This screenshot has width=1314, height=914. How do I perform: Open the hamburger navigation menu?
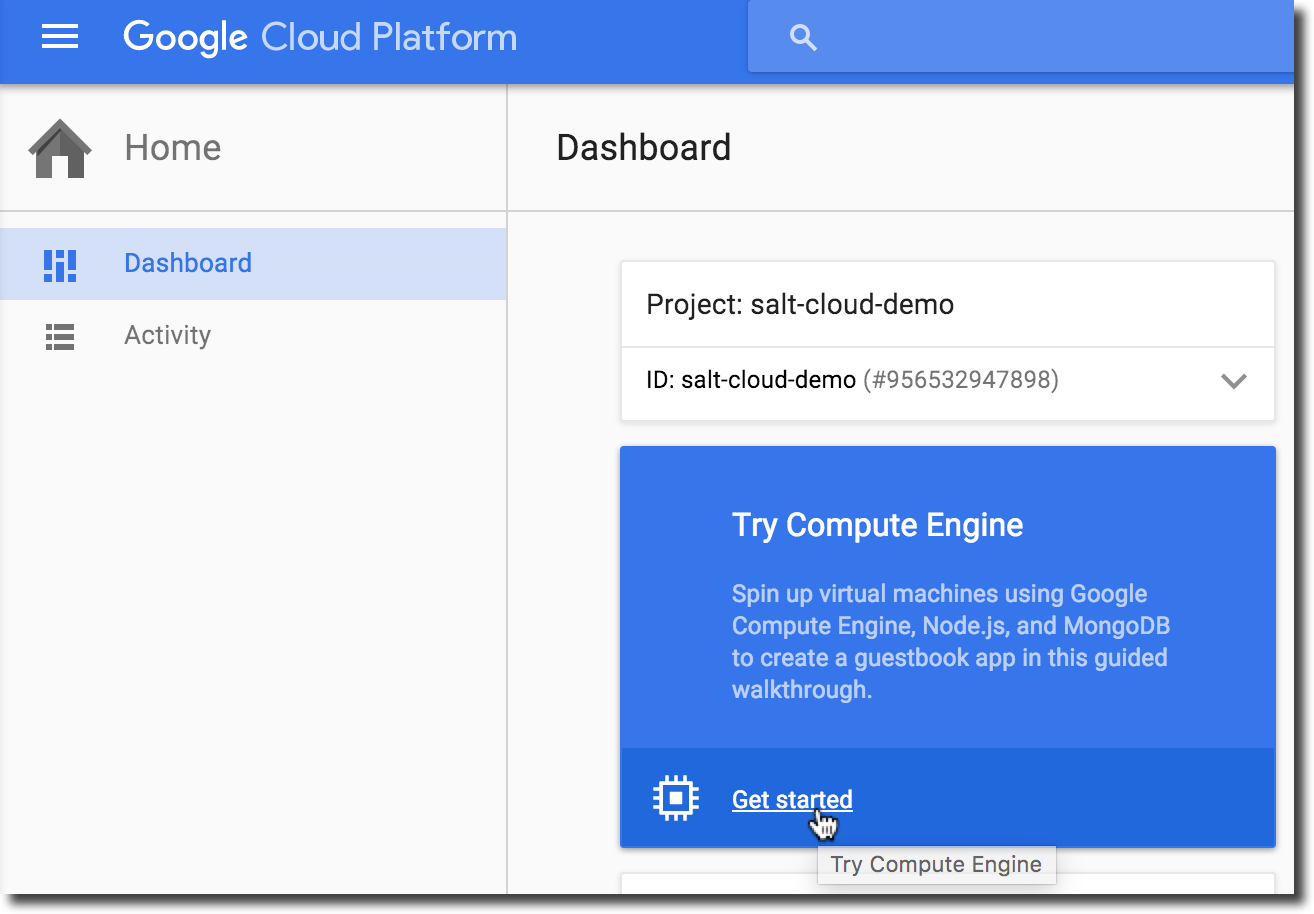pos(60,38)
